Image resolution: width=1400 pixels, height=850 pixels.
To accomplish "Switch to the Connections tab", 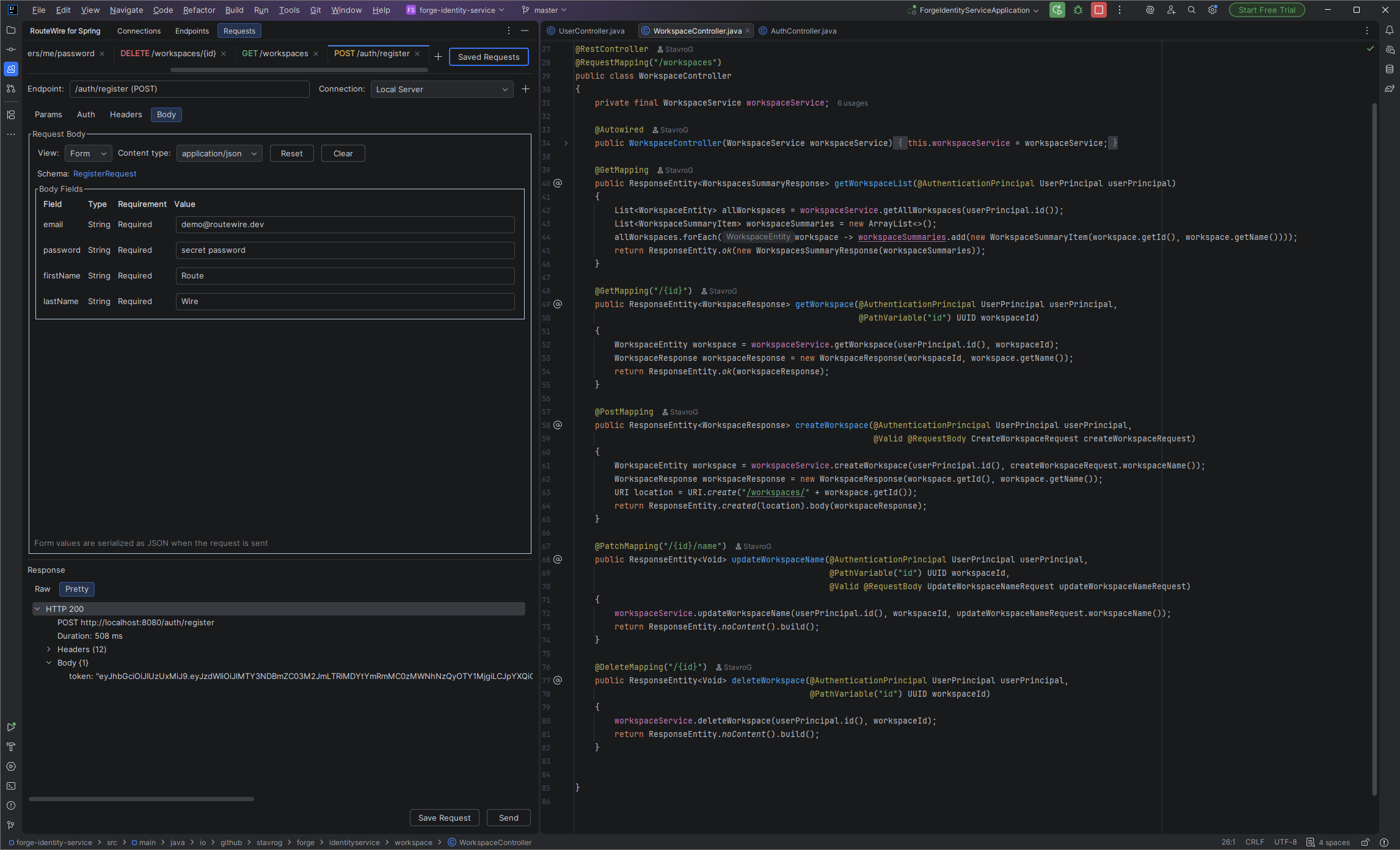I will tap(139, 31).
